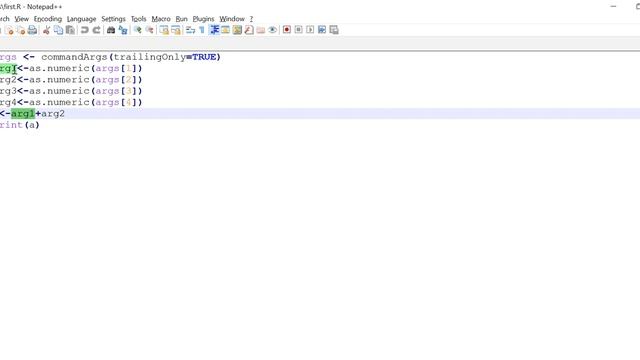The height and width of the screenshot is (360, 640).
Task: Click highlighted arg1 in the sum line
Action: tap(23, 113)
